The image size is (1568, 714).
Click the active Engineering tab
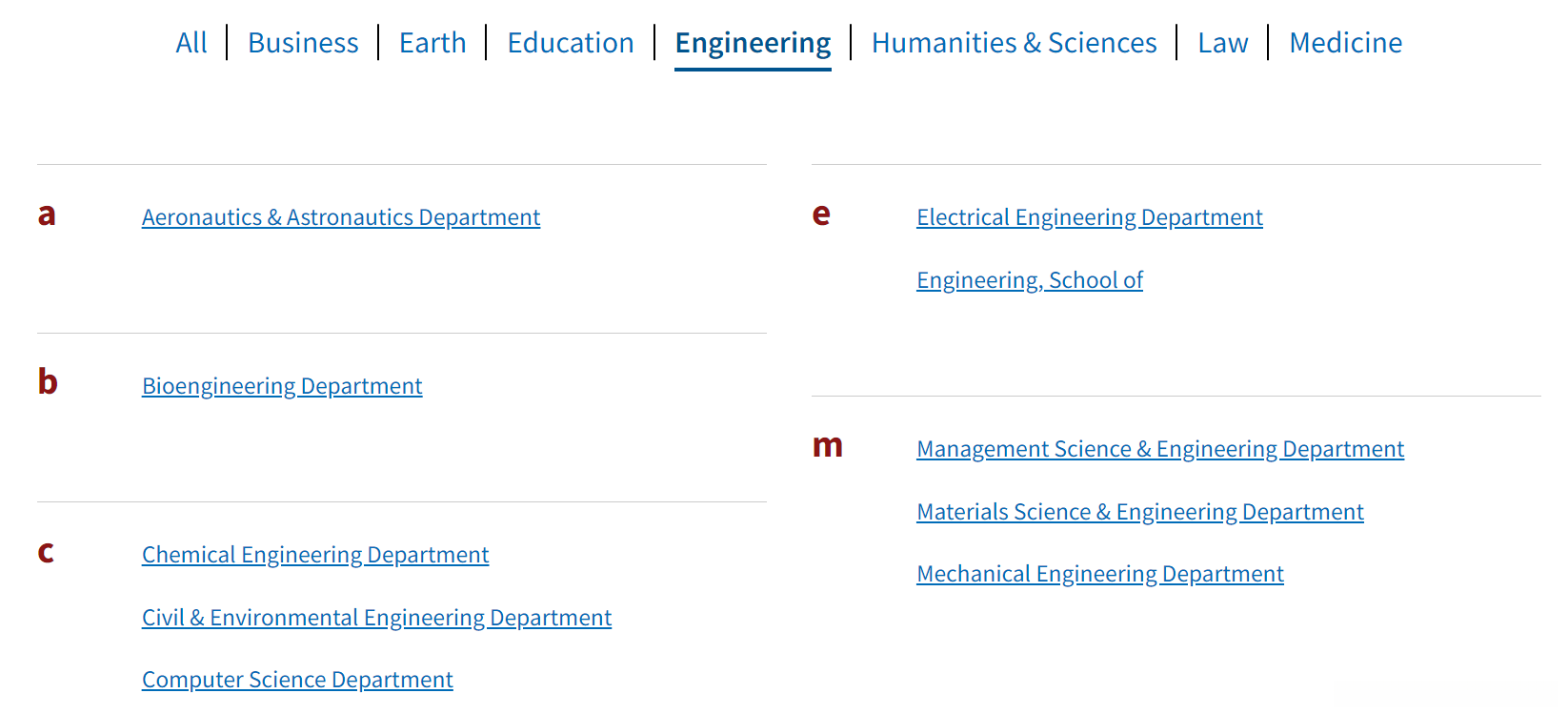(753, 43)
